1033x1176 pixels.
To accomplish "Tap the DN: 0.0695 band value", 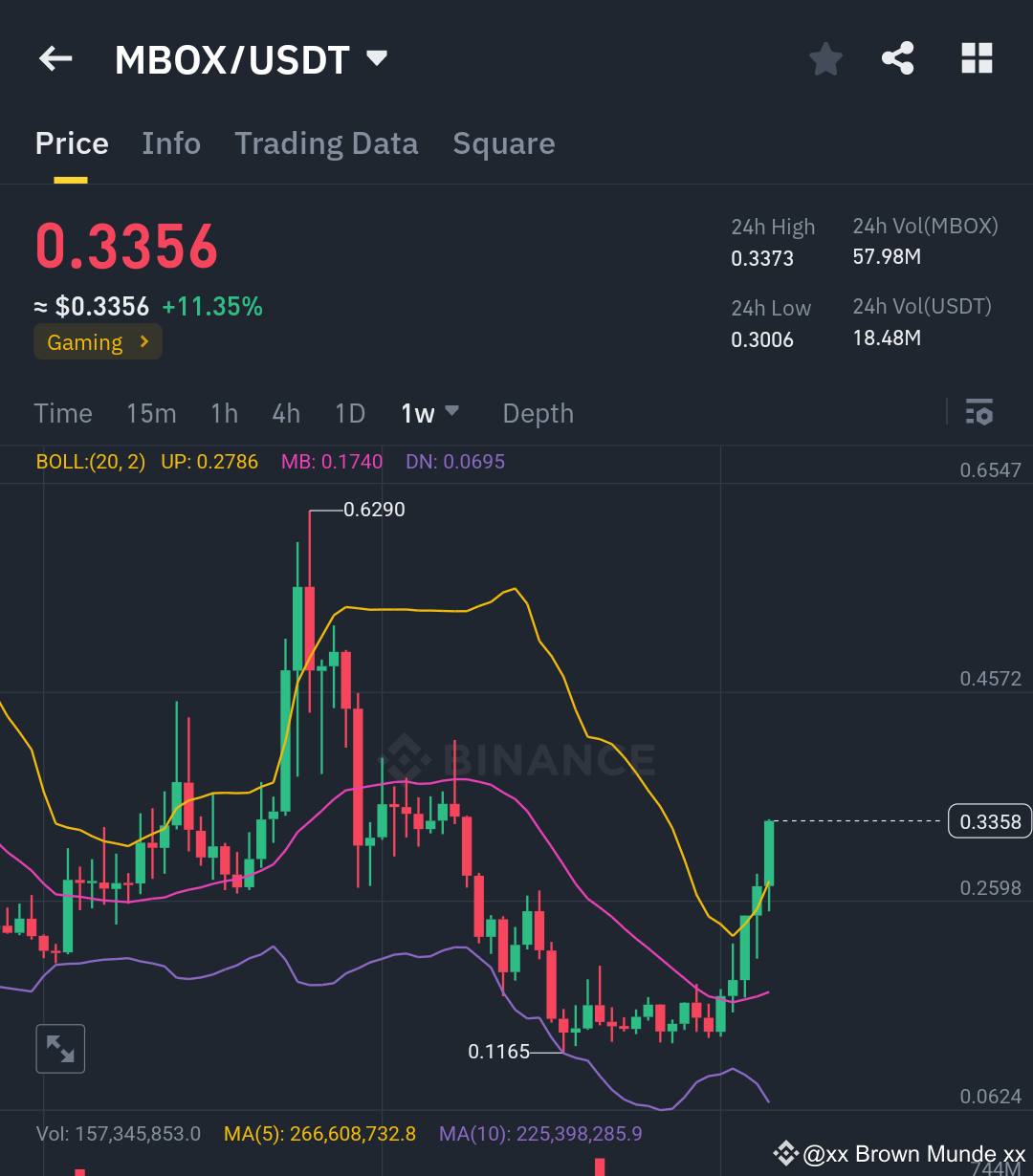I will coord(455,462).
